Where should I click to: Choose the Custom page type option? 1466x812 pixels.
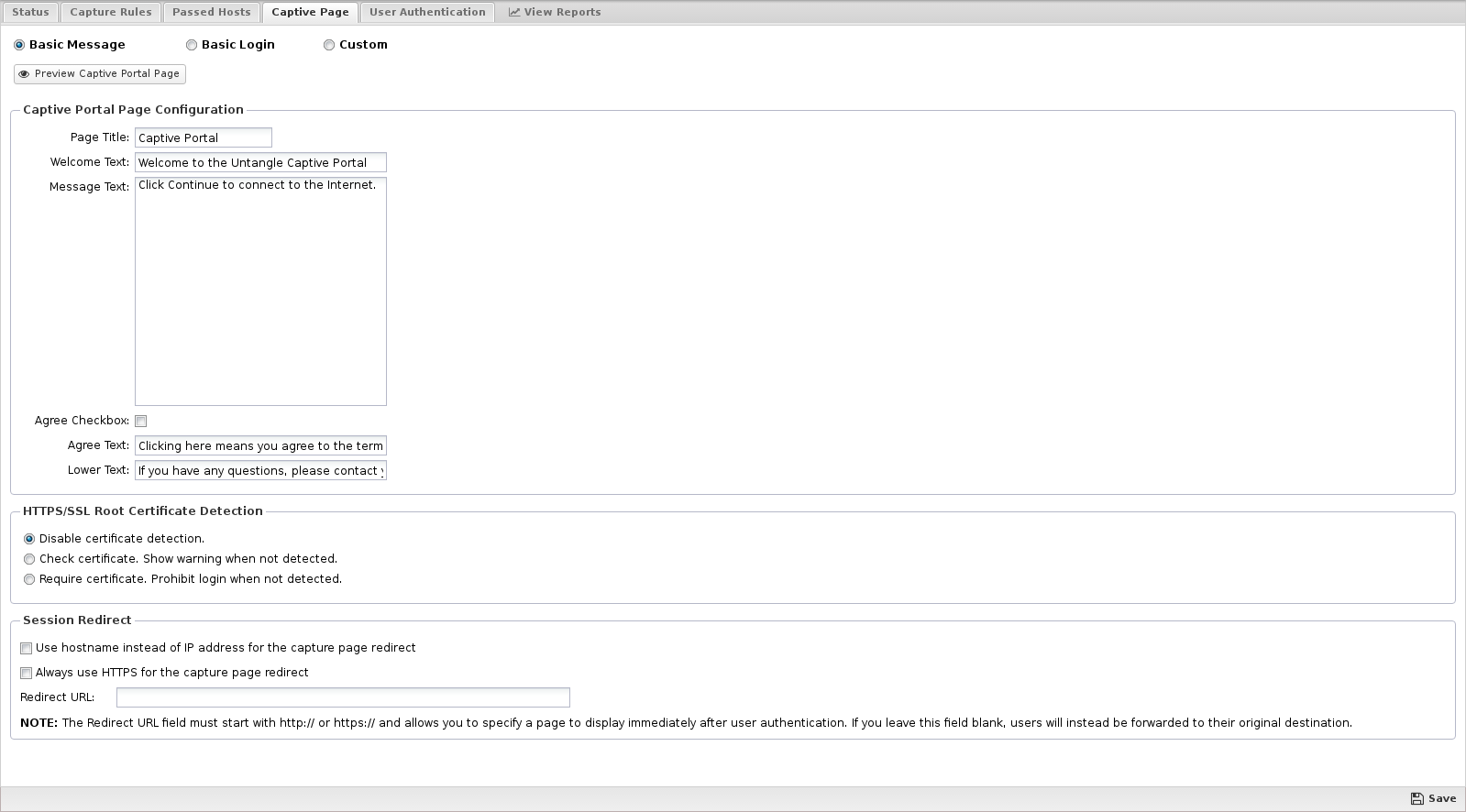pyautogui.click(x=329, y=45)
